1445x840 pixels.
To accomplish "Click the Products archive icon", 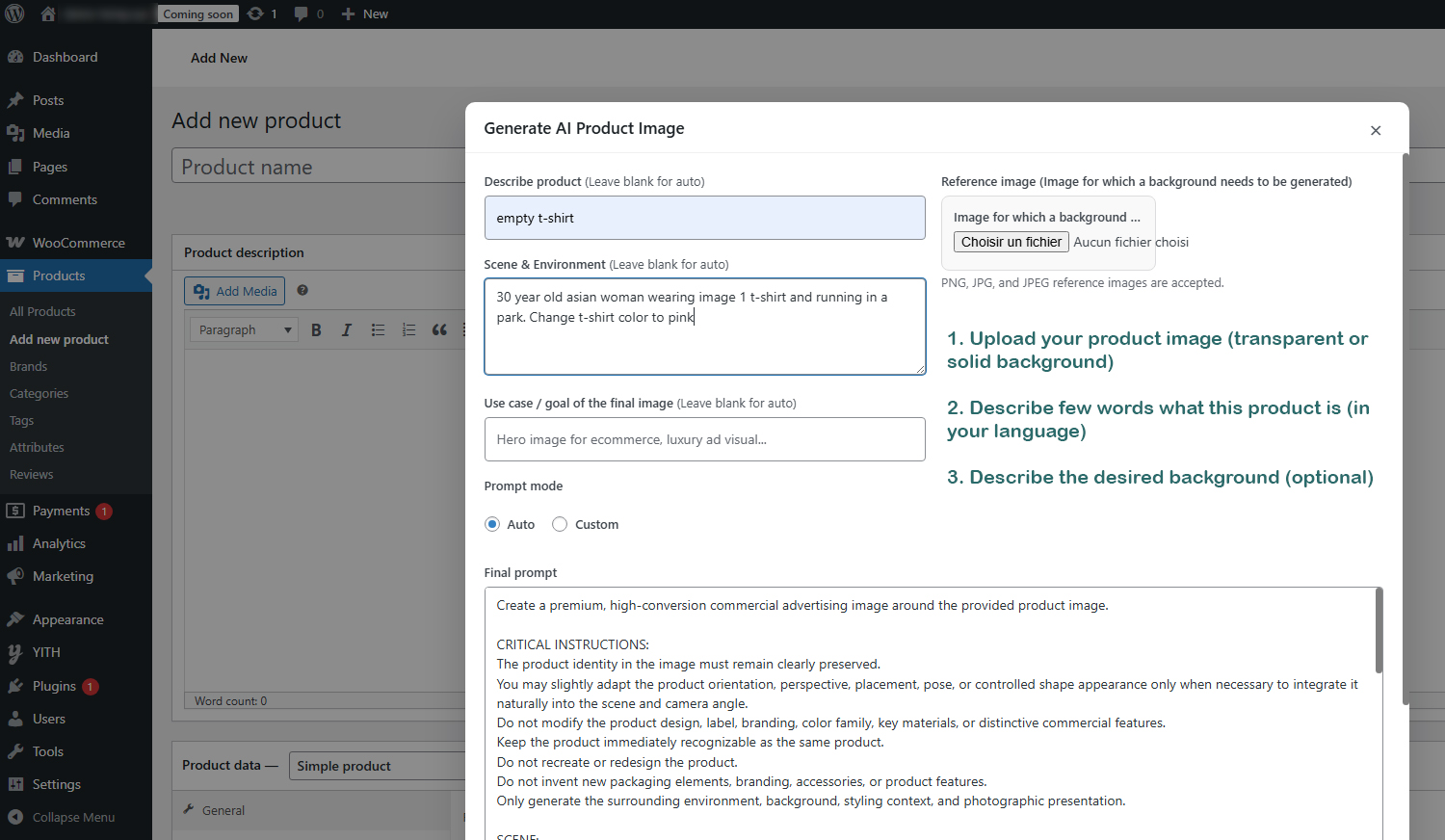I will tap(15, 276).
